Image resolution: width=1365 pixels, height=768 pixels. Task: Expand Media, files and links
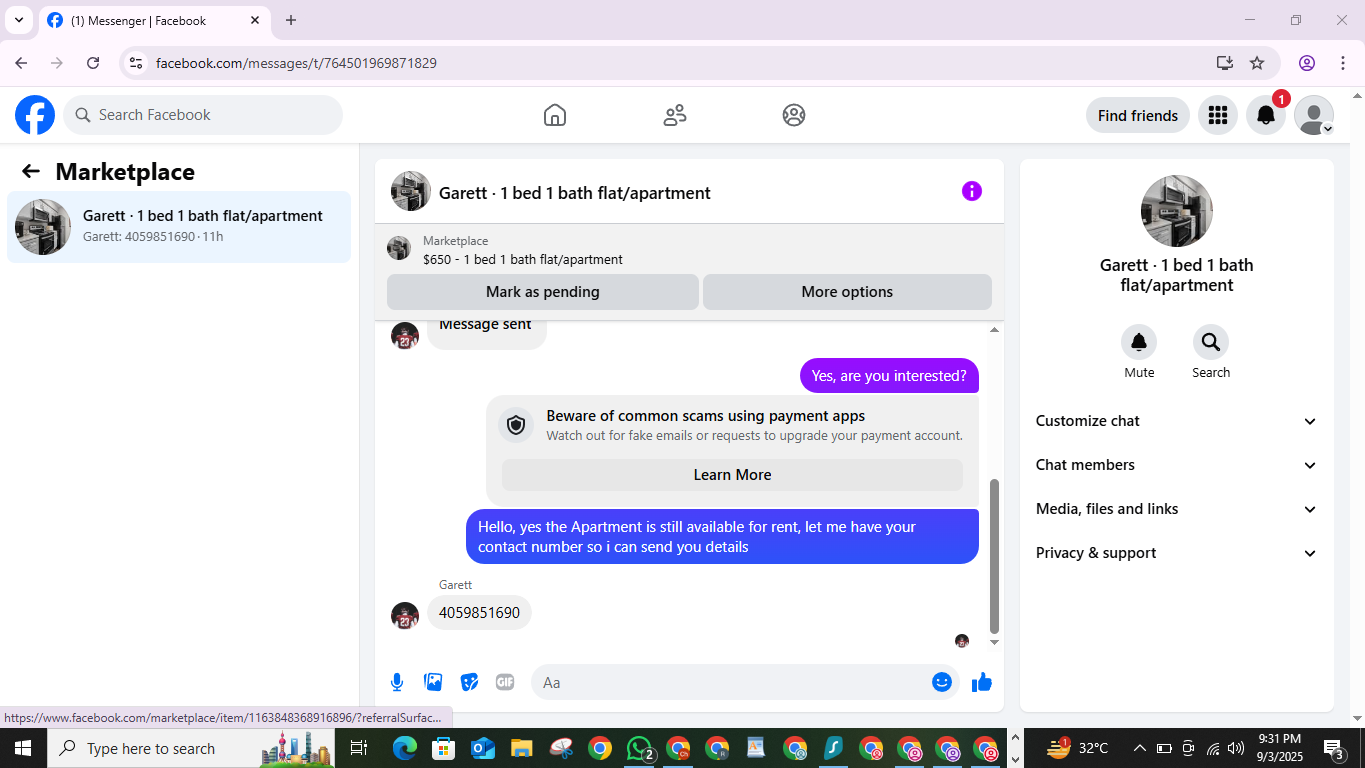click(x=1177, y=509)
